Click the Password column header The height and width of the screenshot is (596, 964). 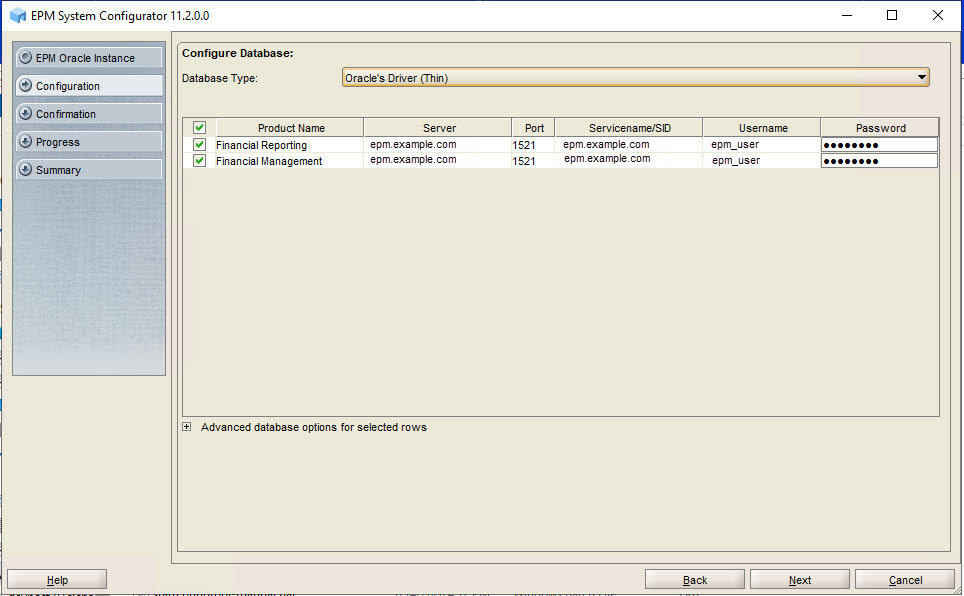tap(880, 128)
